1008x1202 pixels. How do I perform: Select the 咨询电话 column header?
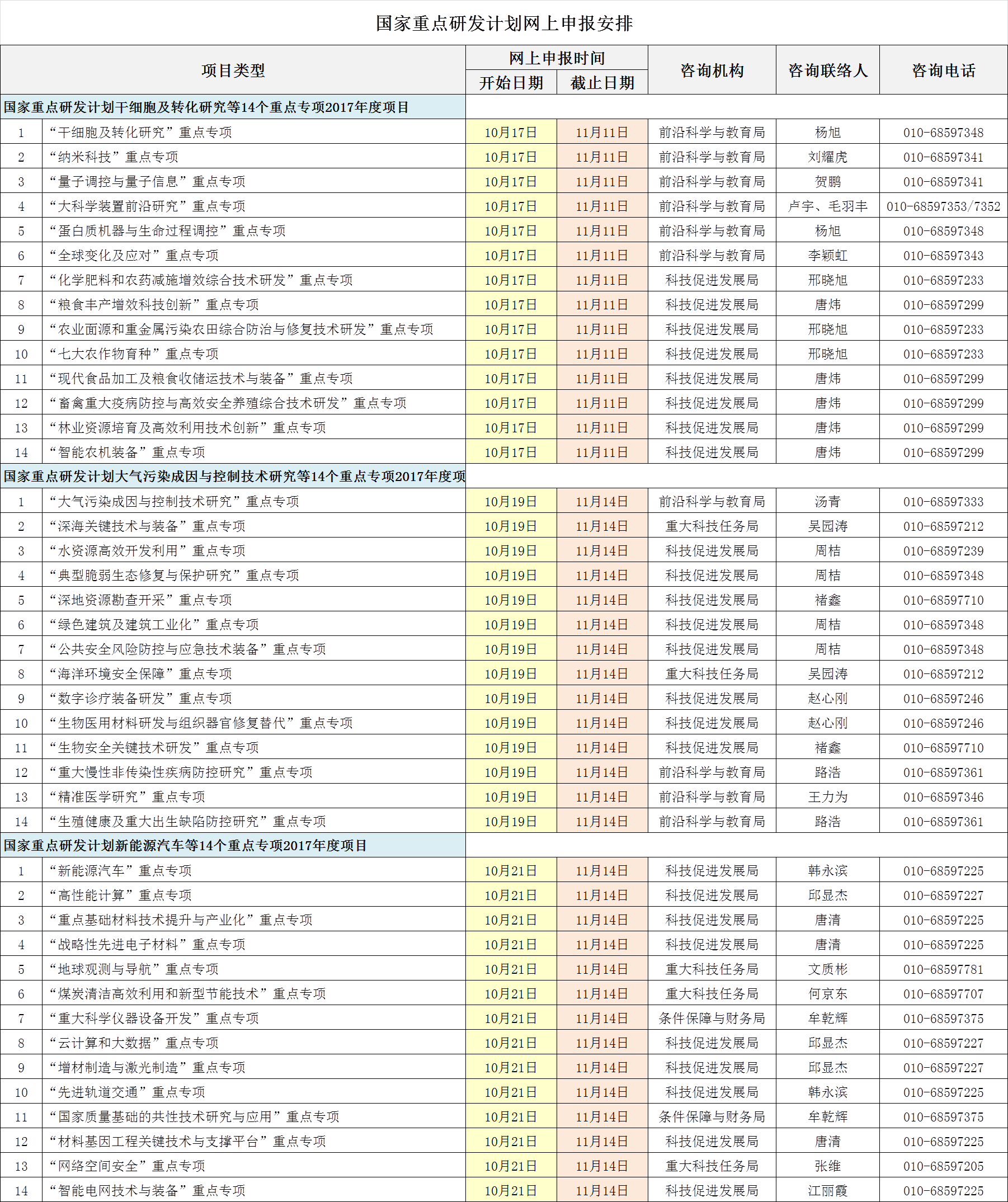pyautogui.click(x=943, y=70)
